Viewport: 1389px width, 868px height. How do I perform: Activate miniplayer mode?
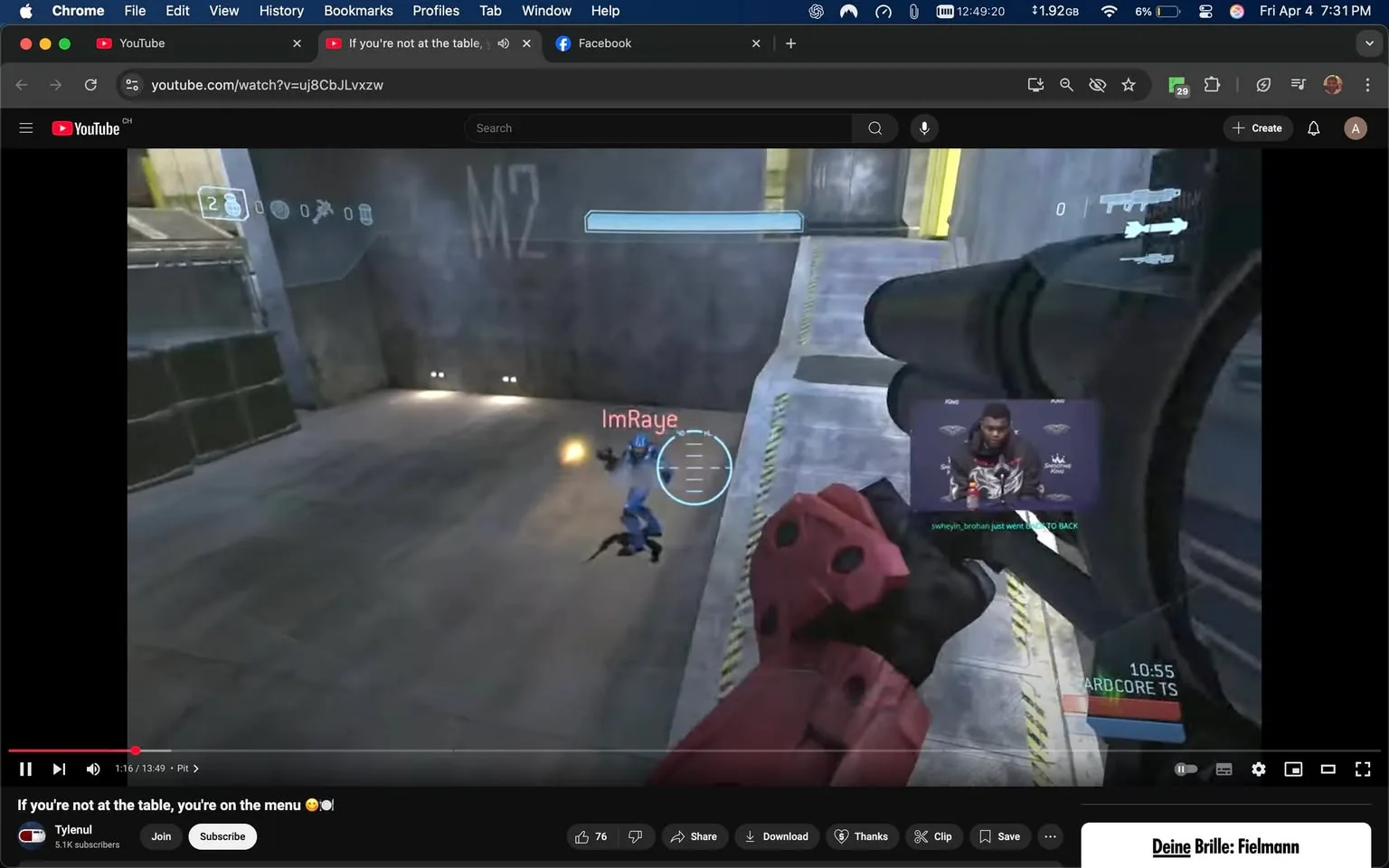pyautogui.click(x=1293, y=769)
